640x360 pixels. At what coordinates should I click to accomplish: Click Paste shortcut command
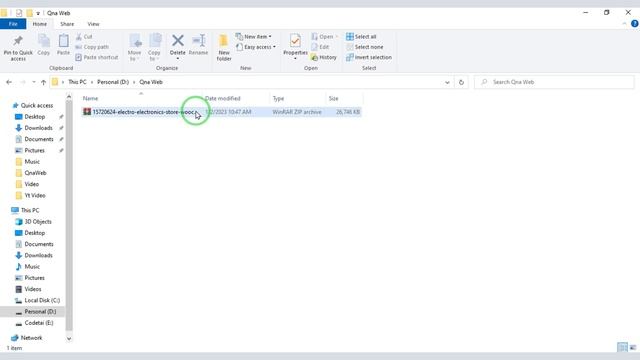pyautogui.click(x=97, y=58)
